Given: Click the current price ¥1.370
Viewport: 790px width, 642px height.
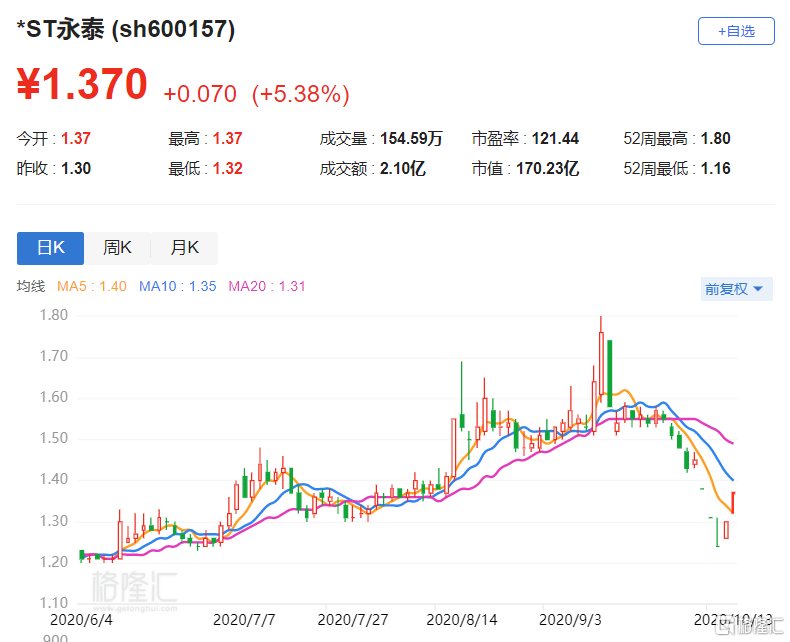Looking at the screenshot, I should (82, 84).
